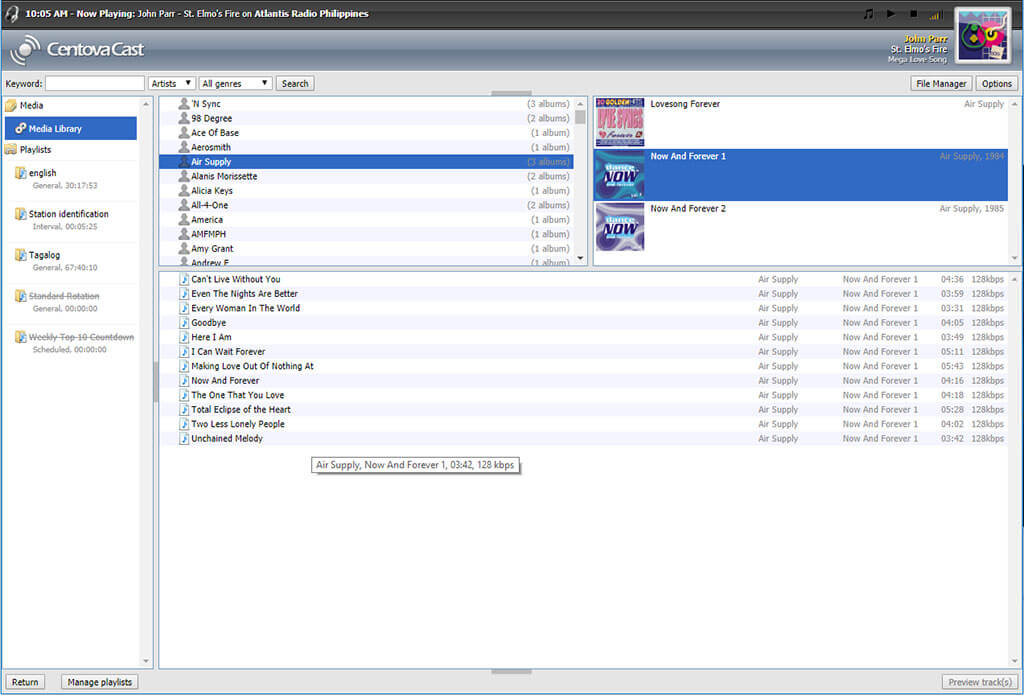Click the Return button

pos(25,682)
